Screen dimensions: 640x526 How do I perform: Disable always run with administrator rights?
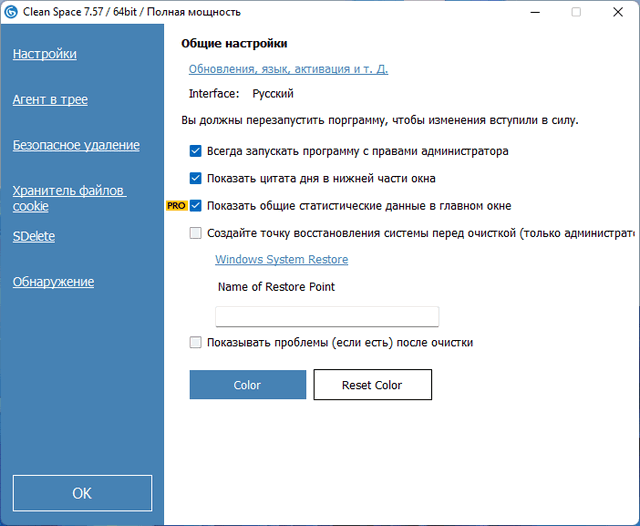pyautogui.click(x=196, y=152)
